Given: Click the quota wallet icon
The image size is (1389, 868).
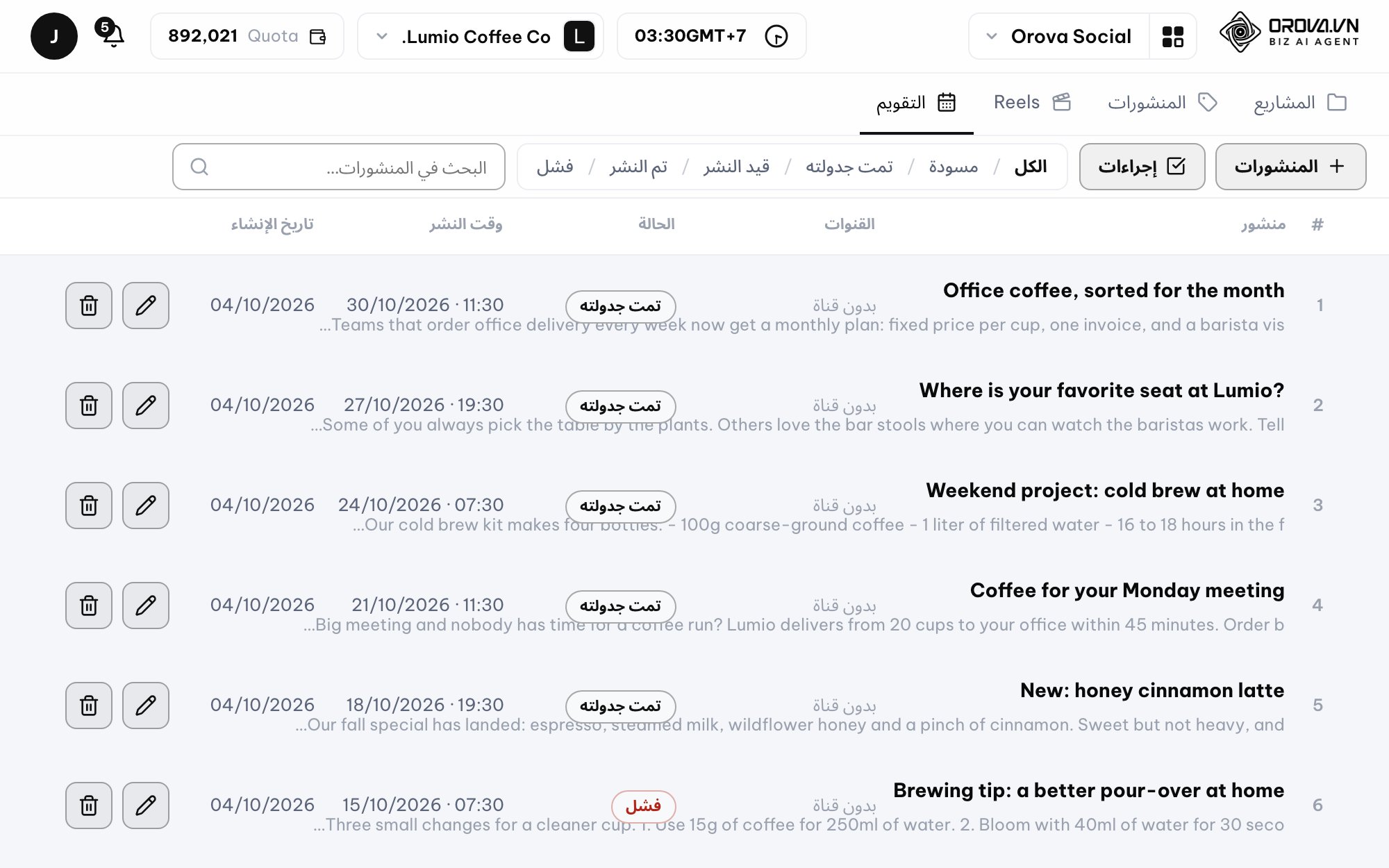Looking at the screenshot, I should (318, 37).
